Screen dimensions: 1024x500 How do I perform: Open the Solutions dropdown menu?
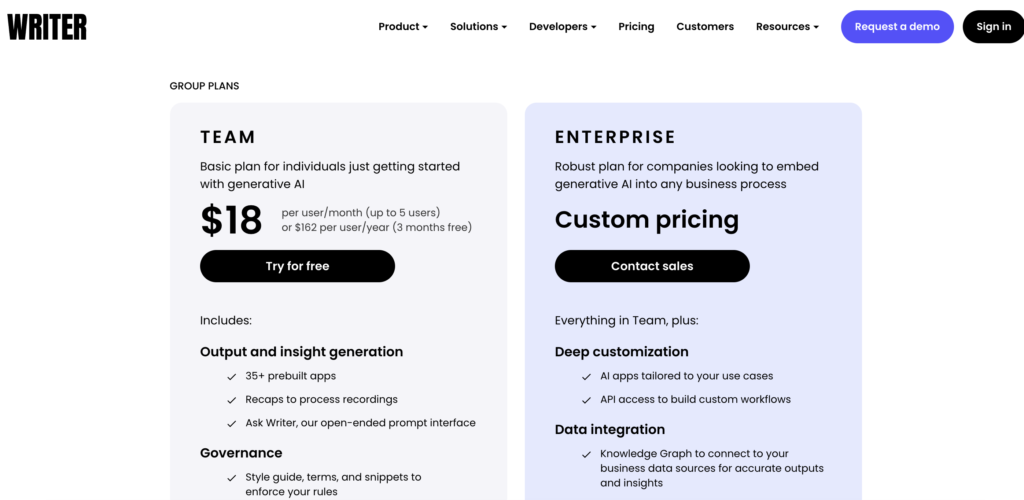(x=478, y=27)
